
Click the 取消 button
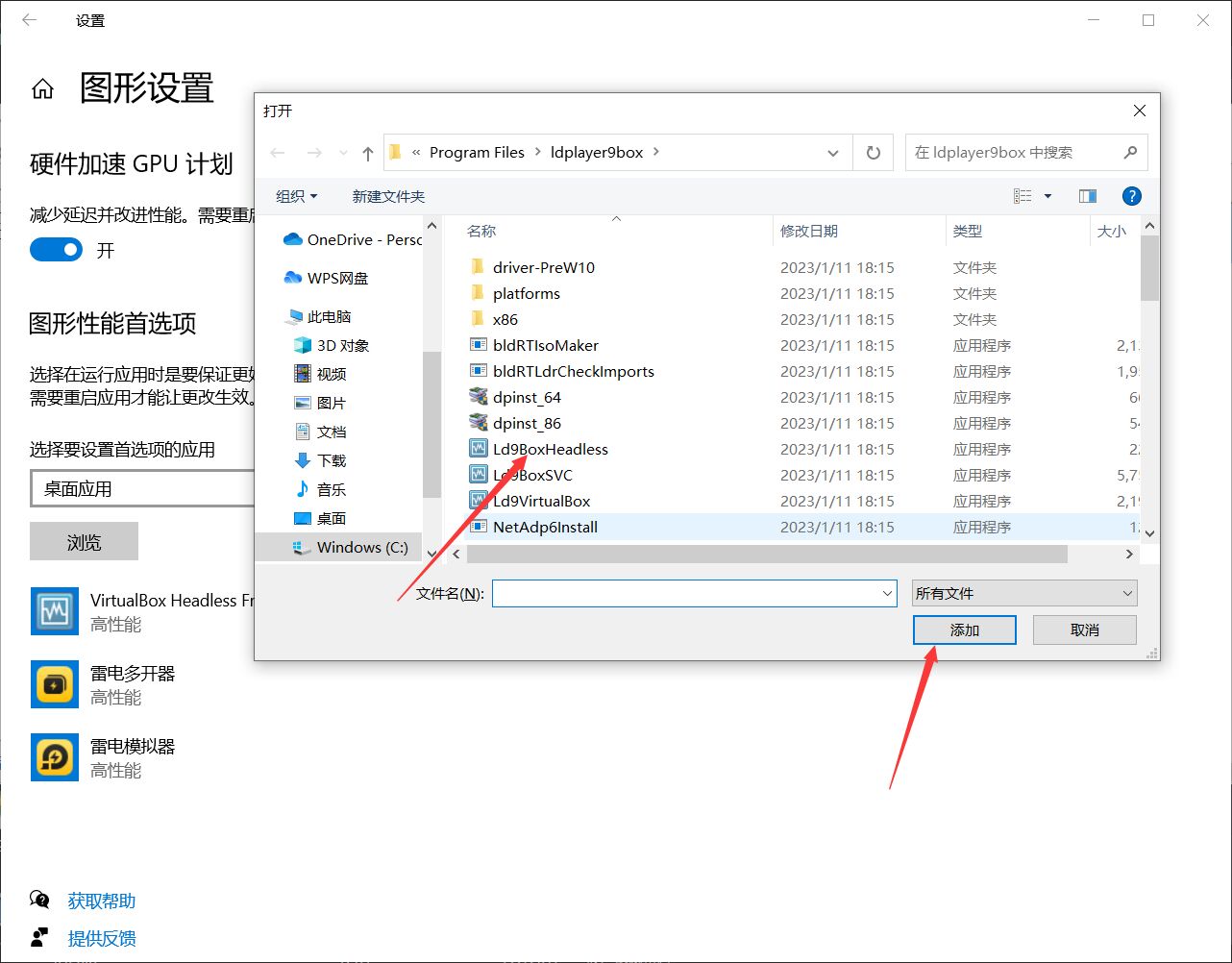click(1084, 630)
